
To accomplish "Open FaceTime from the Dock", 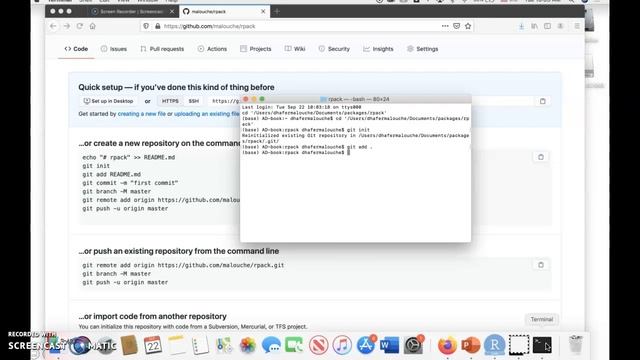I will click(x=294, y=345).
